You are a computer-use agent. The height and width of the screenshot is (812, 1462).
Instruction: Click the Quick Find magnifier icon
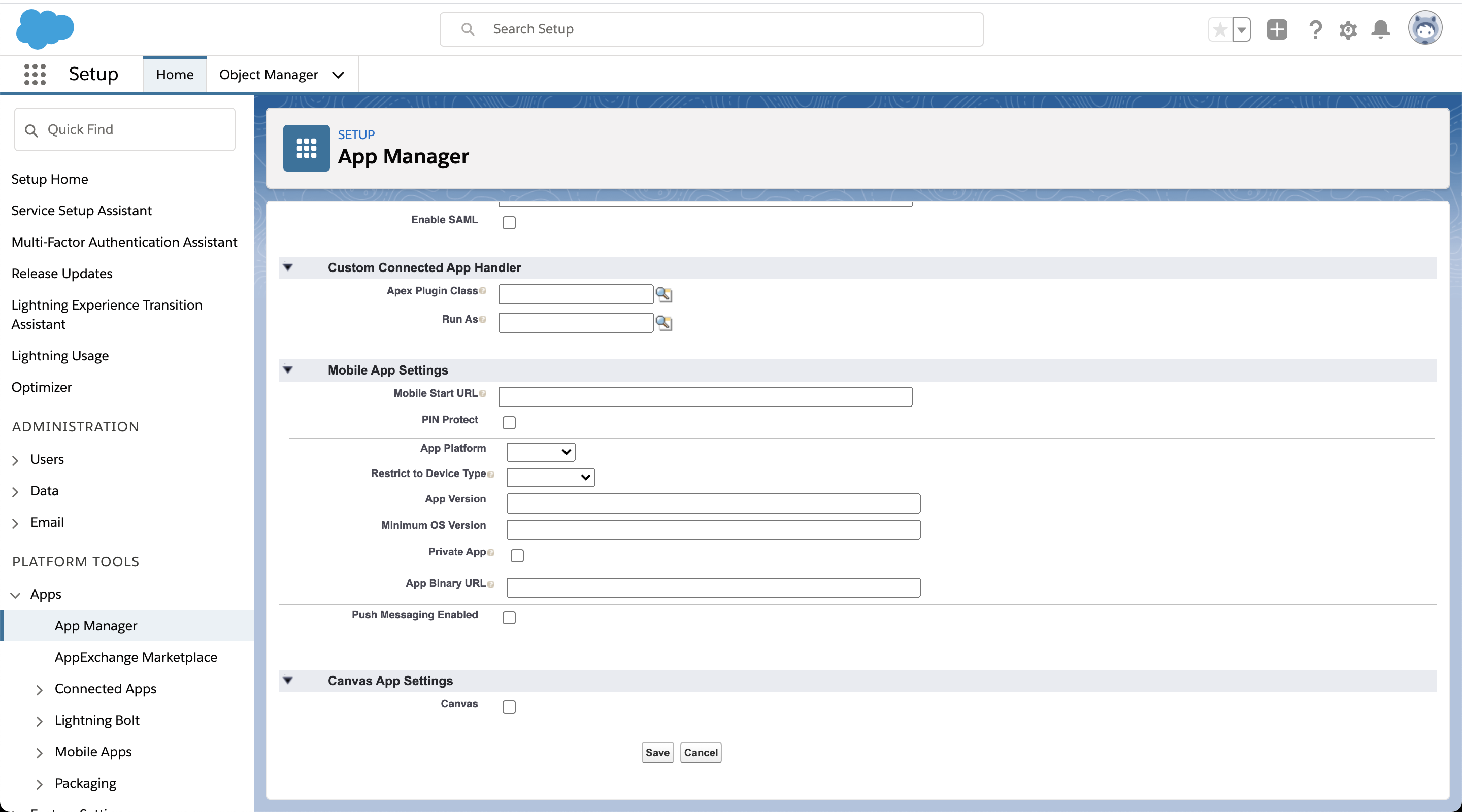(31, 130)
